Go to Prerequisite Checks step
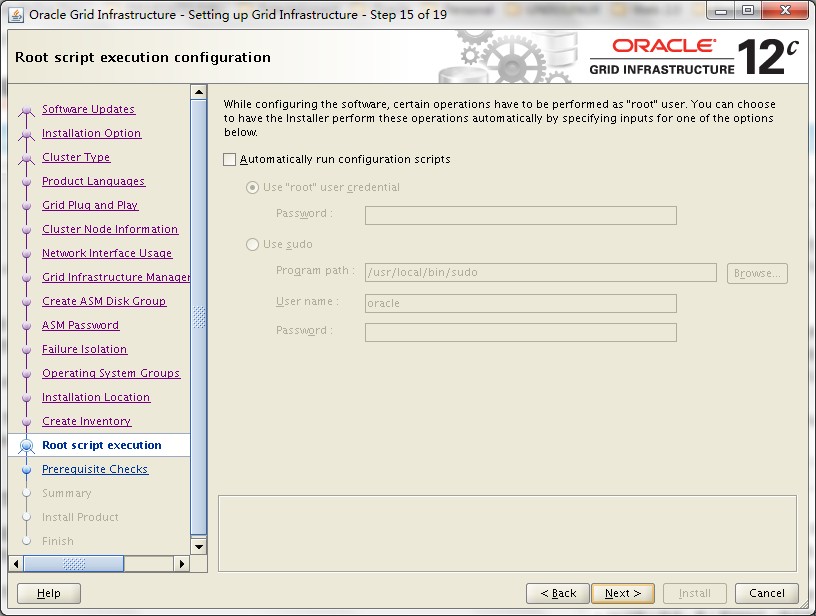Screen dimensions: 816x616 (x=95, y=469)
